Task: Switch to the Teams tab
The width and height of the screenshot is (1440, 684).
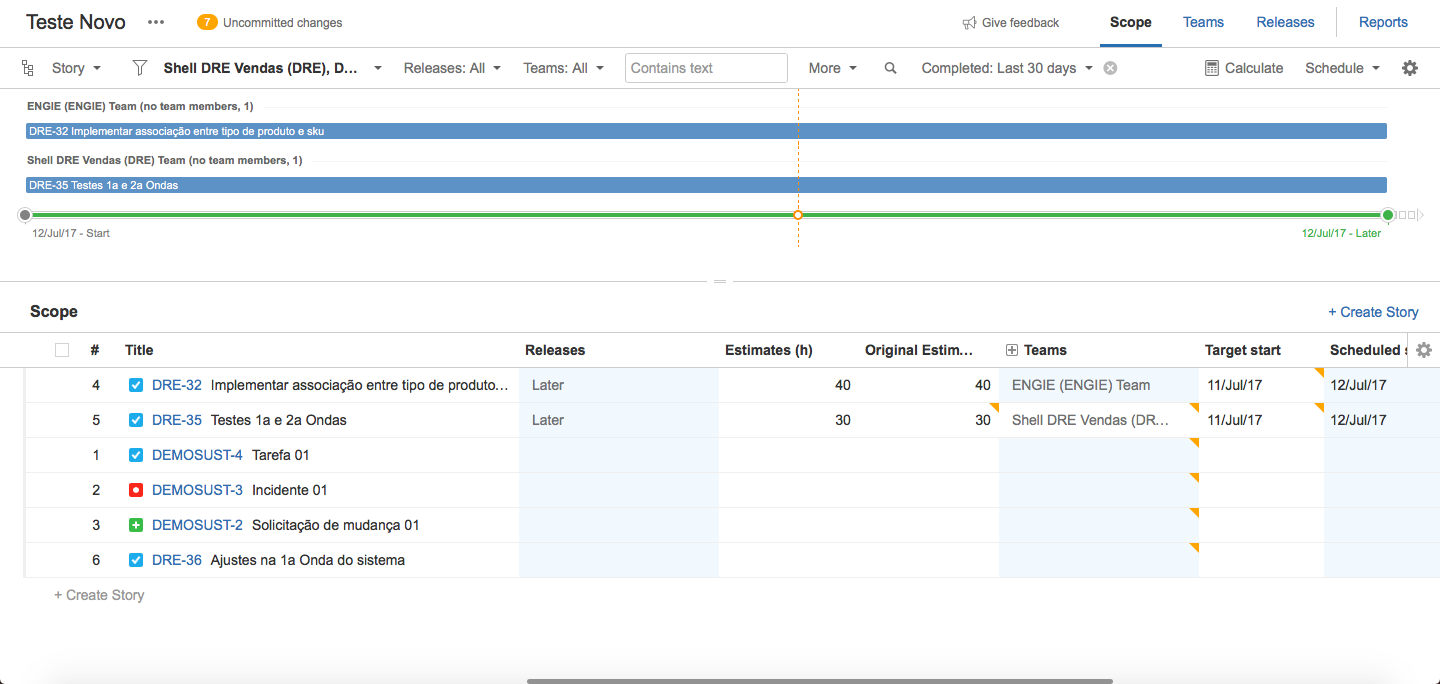Action: pyautogui.click(x=1203, y=22)
